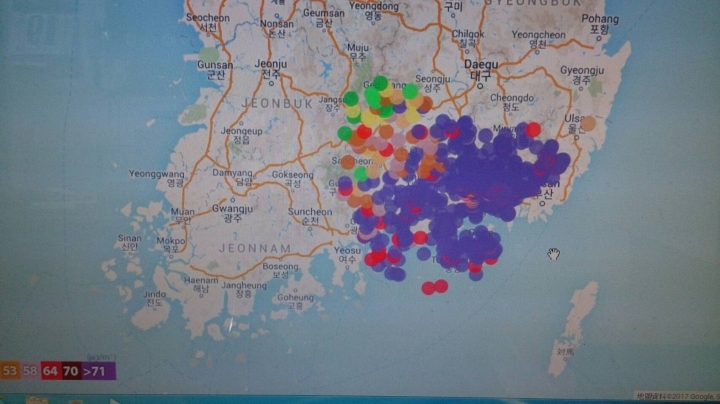Click Tsushima island on the map
This screenshot has height=404, width=720.
pyautogui.click(x=574, y=326)
